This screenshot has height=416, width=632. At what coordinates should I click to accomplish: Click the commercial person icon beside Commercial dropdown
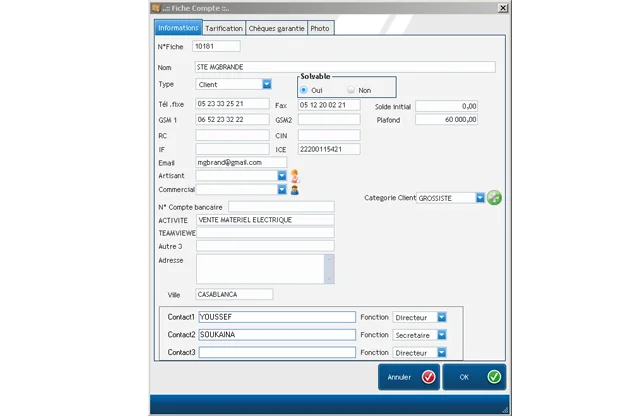click(x=294, y=189)
